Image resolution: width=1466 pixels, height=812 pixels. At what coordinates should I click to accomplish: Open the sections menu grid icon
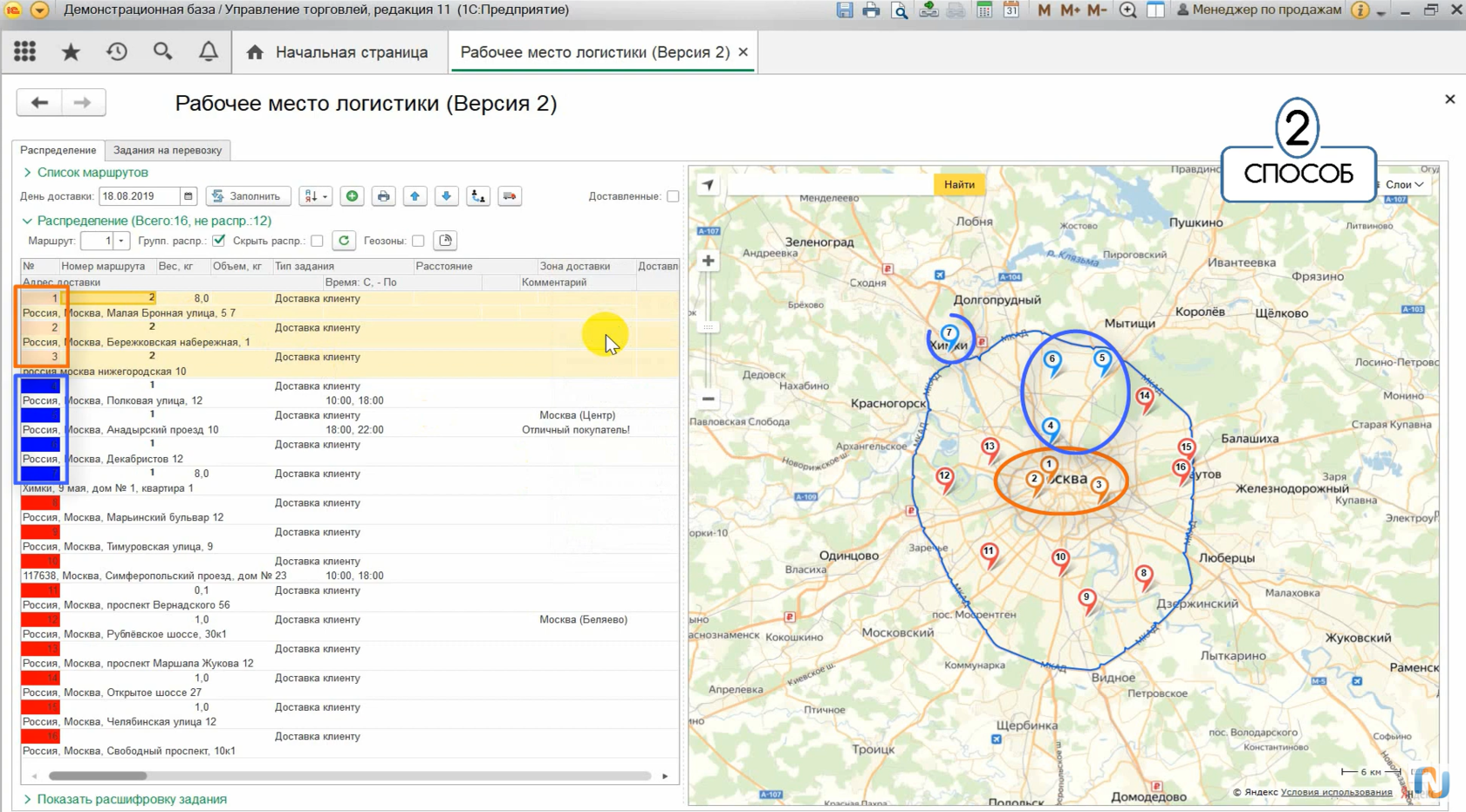pos(24,52)
